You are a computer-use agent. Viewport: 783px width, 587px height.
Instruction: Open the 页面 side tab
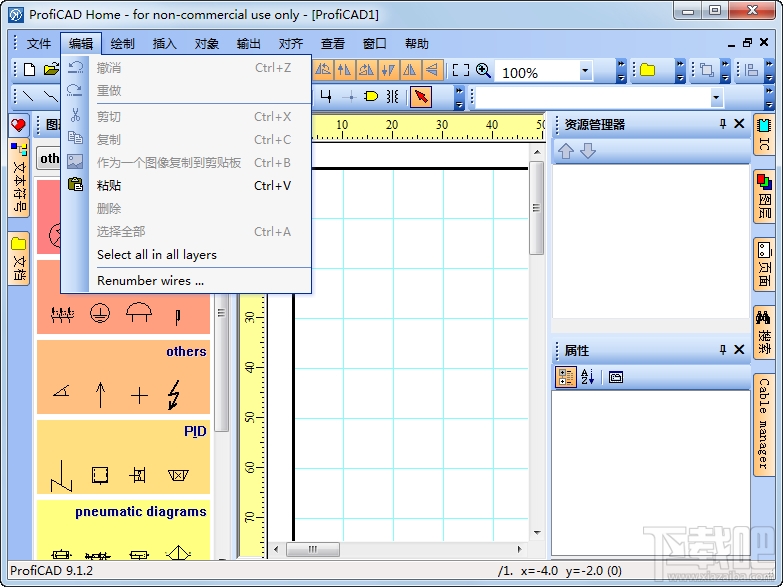coord(764,264)
